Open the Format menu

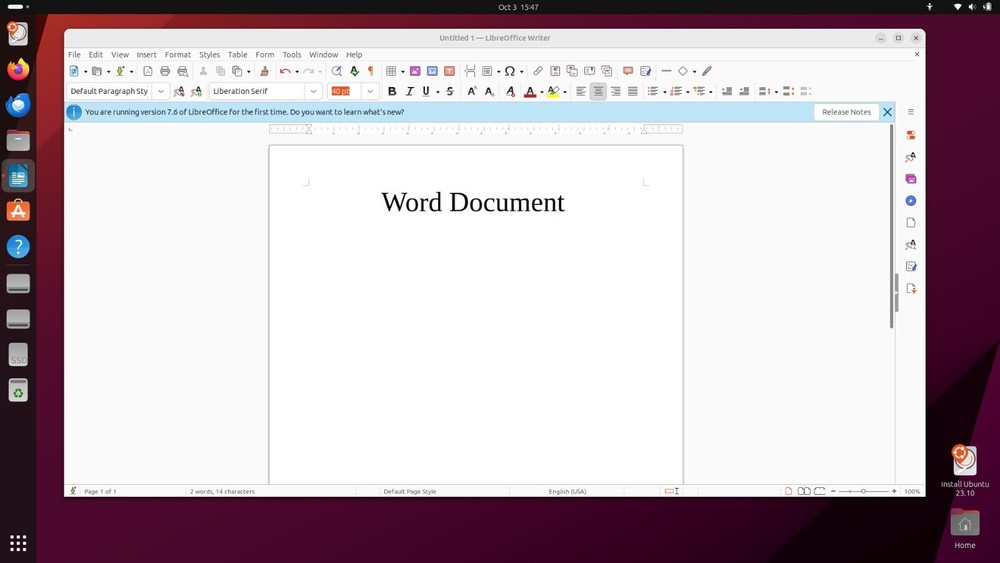[177, 55]
